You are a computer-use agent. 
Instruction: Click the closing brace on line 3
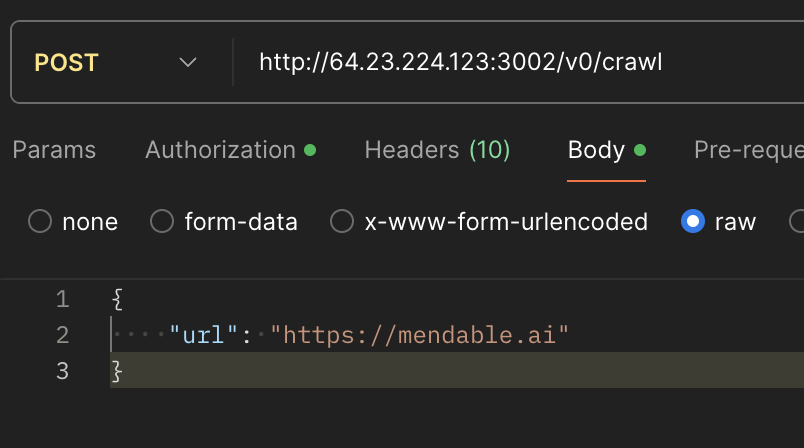[117, 371]
